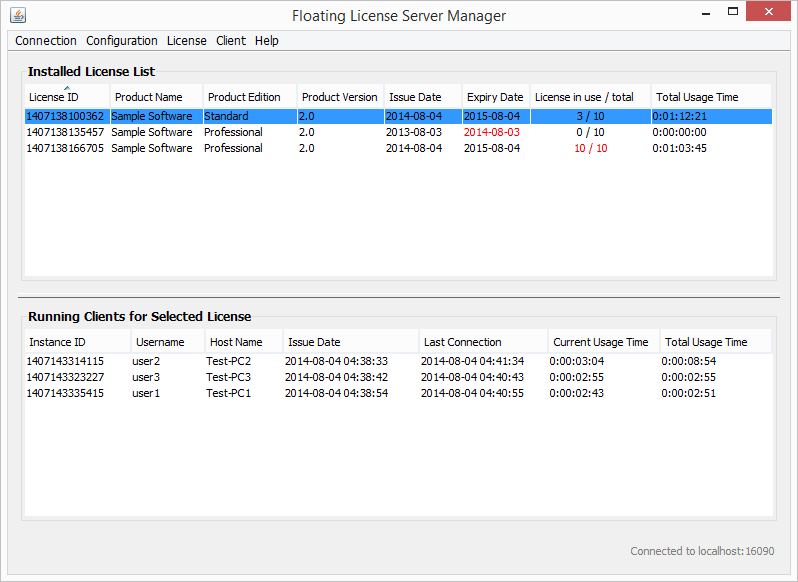
Task: Sort licenses by Expiry Date column
Action: click(495, 97)
